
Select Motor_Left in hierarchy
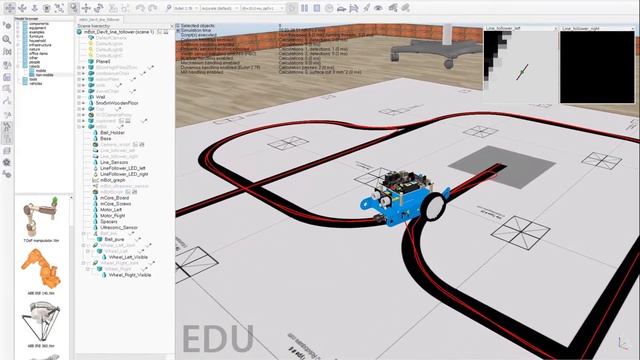111,209
